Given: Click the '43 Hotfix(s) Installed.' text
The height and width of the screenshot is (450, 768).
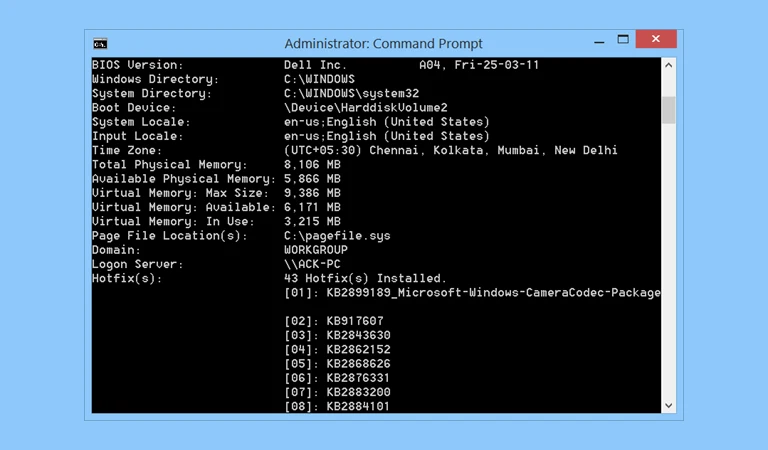Looking at the screenshot, I should coord(365,278).
